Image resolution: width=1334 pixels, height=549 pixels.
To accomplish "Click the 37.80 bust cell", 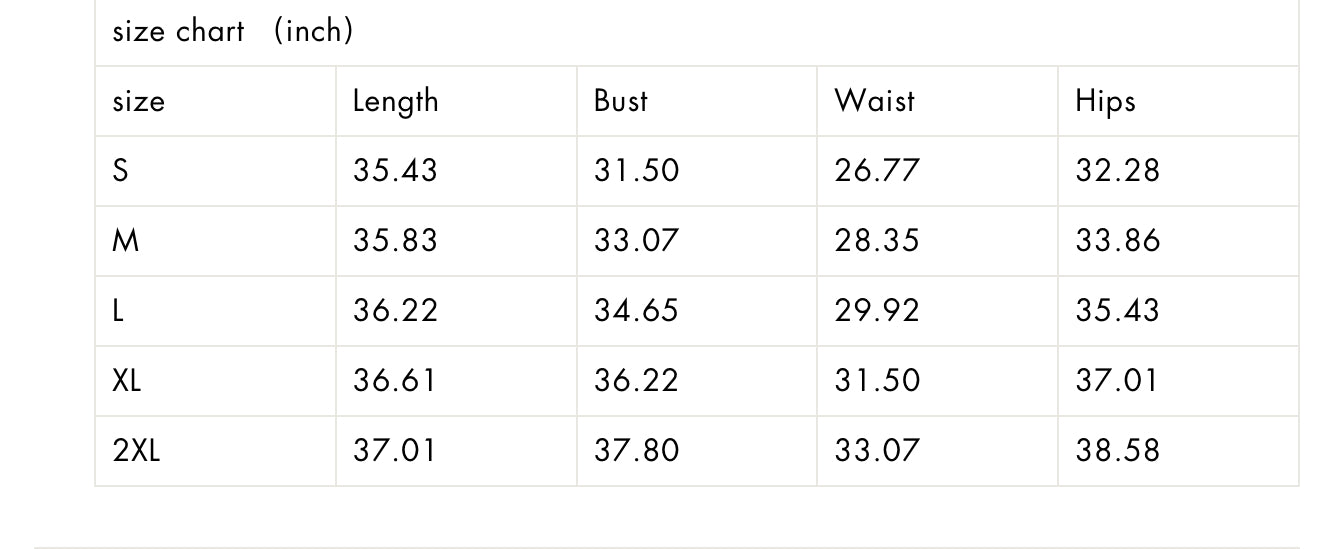I will tap(697, 451).
